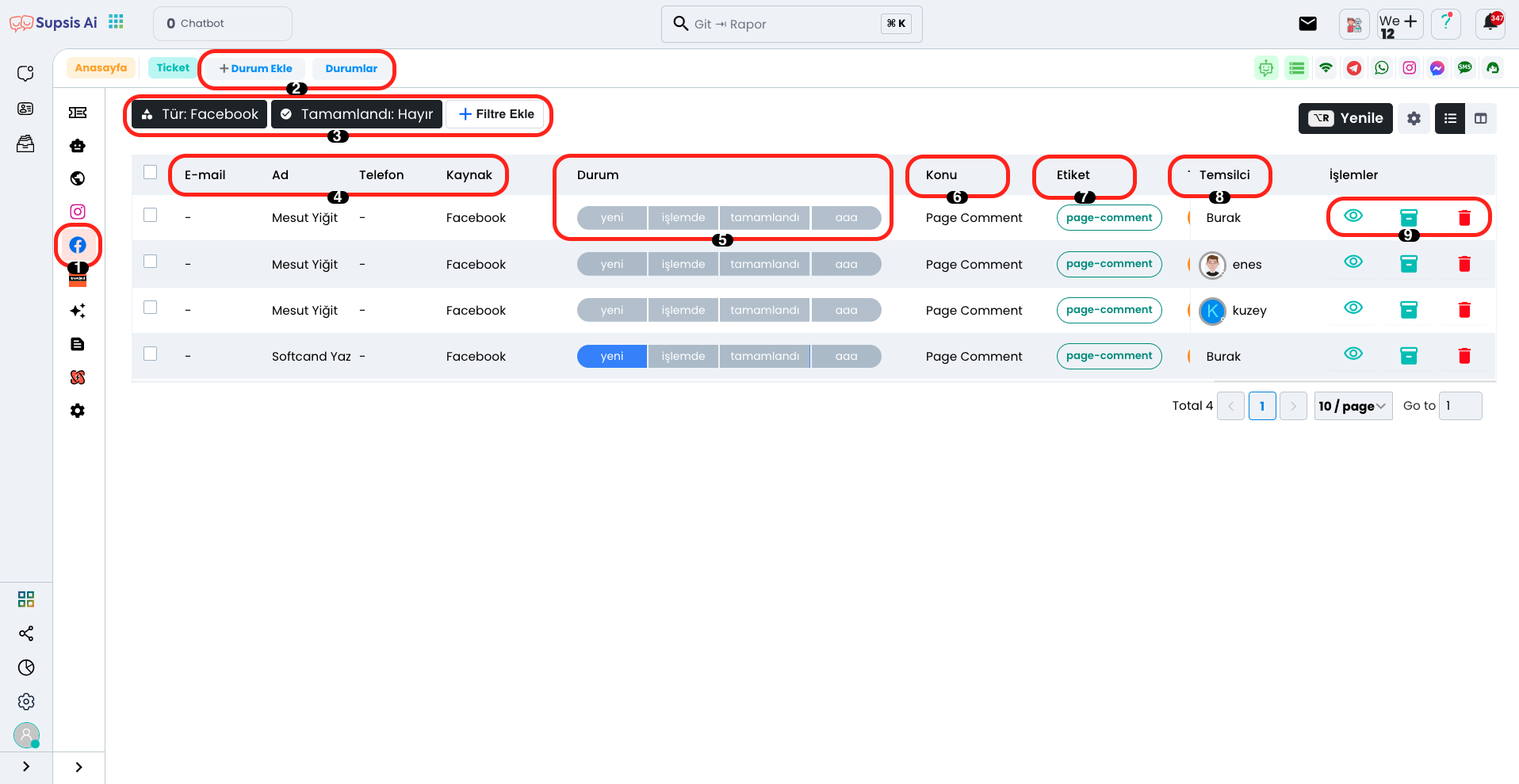The image size is (1519, 784).
Task: Click the Supsis Ai logo
Action: pyautogui.click(x=54, y=23)
